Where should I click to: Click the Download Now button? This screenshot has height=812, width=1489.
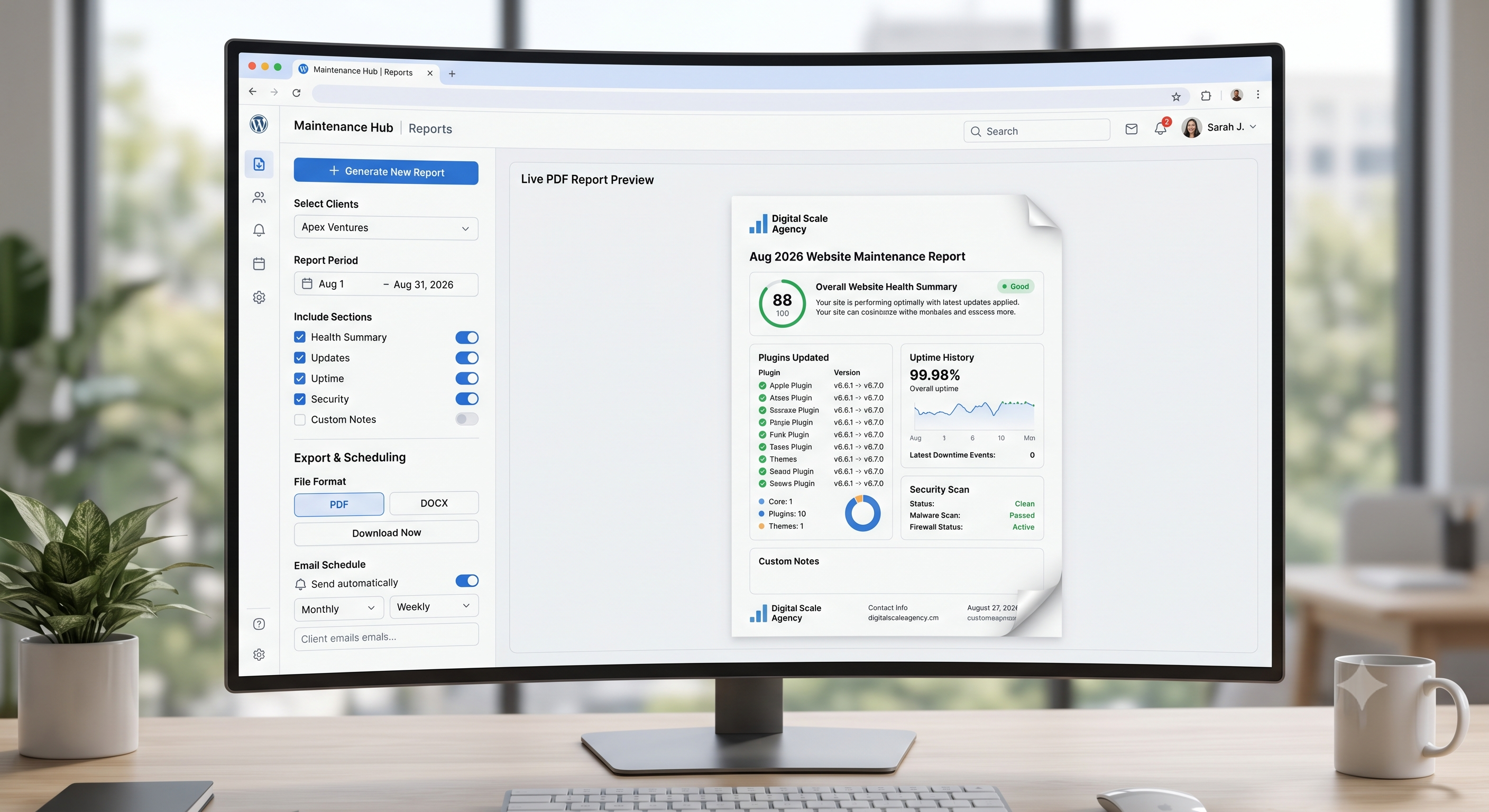point(386,532)
